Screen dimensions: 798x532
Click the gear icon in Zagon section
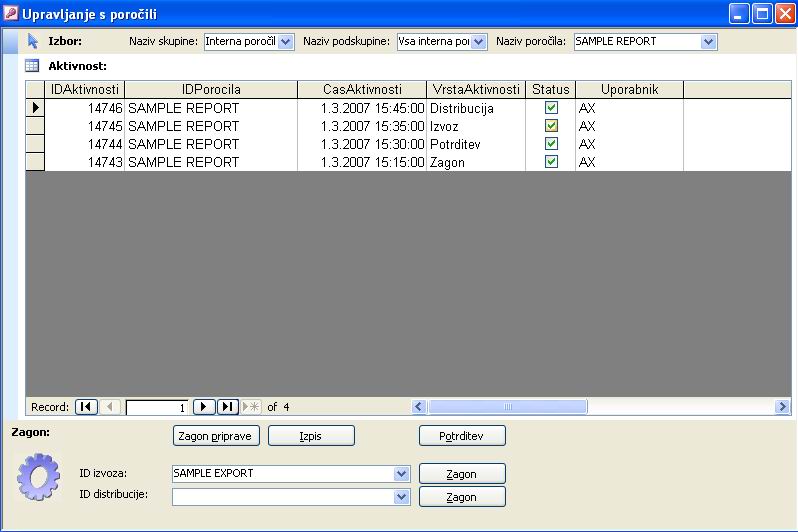39,476
